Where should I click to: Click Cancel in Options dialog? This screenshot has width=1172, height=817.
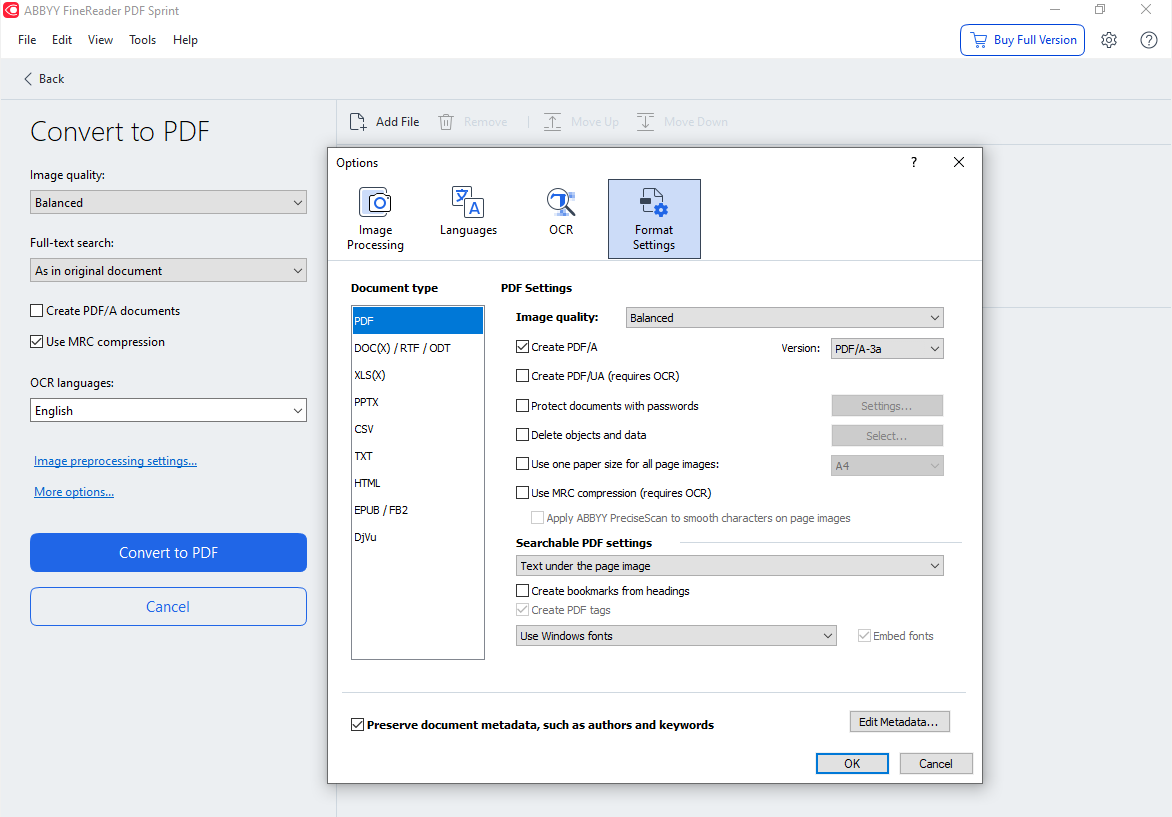pos(936,763)
